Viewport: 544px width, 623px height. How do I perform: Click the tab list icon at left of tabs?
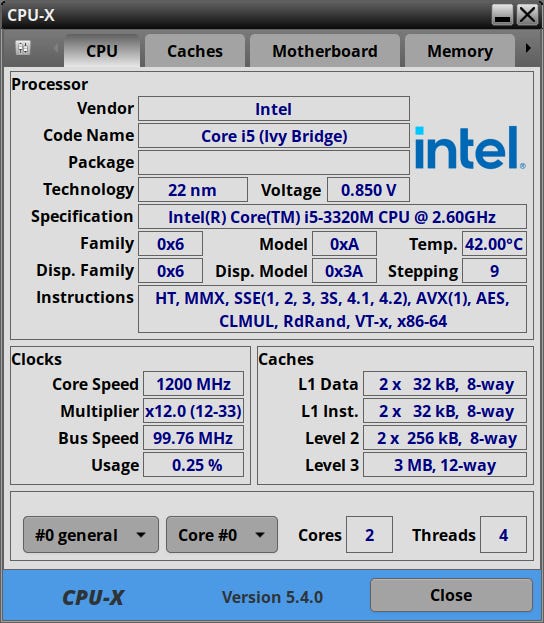point(23,48)
